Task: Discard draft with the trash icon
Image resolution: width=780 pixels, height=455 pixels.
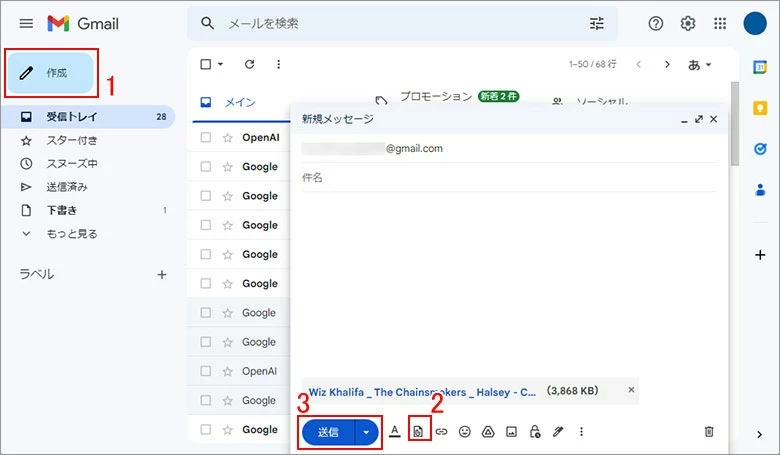Action: [709, 432]
